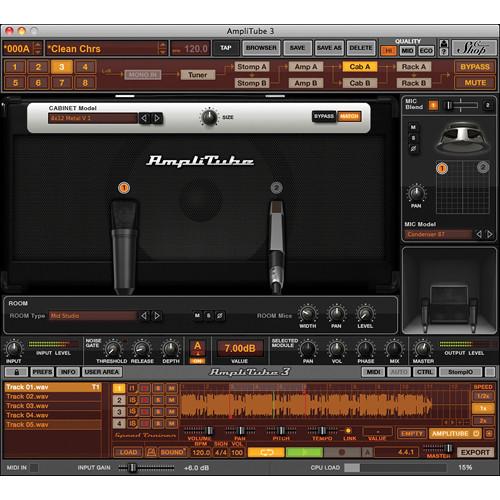Click the SAVE AS button
500x500 pixels.
[x=329, y=48]
